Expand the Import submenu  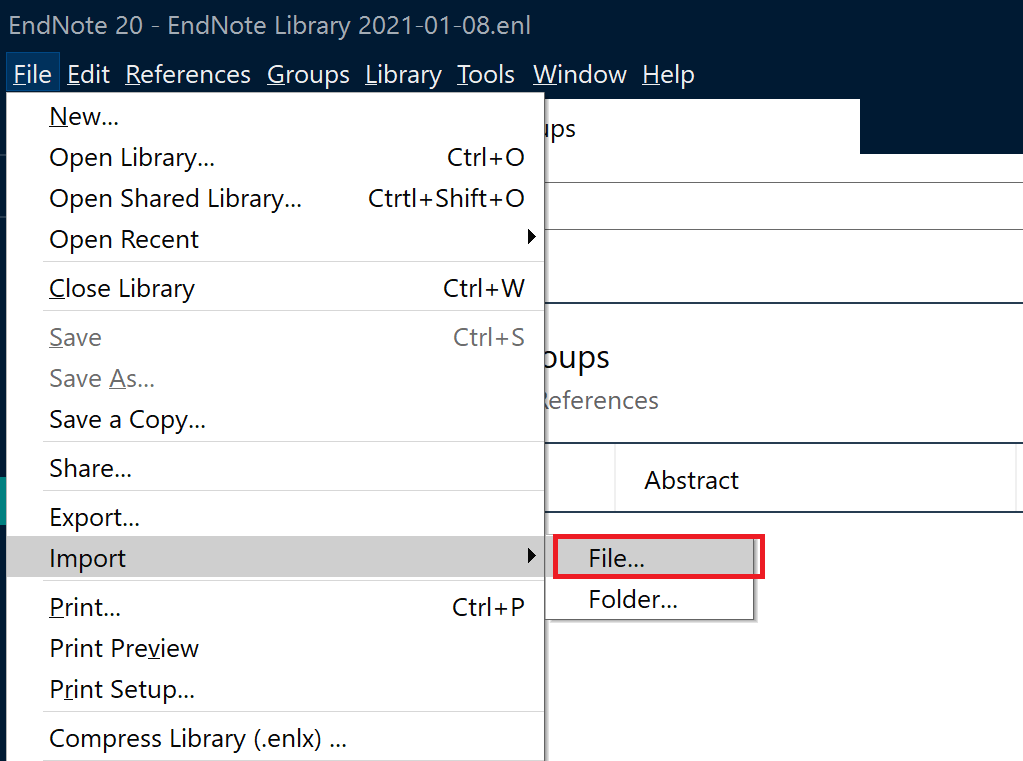(x=275, y=557)
